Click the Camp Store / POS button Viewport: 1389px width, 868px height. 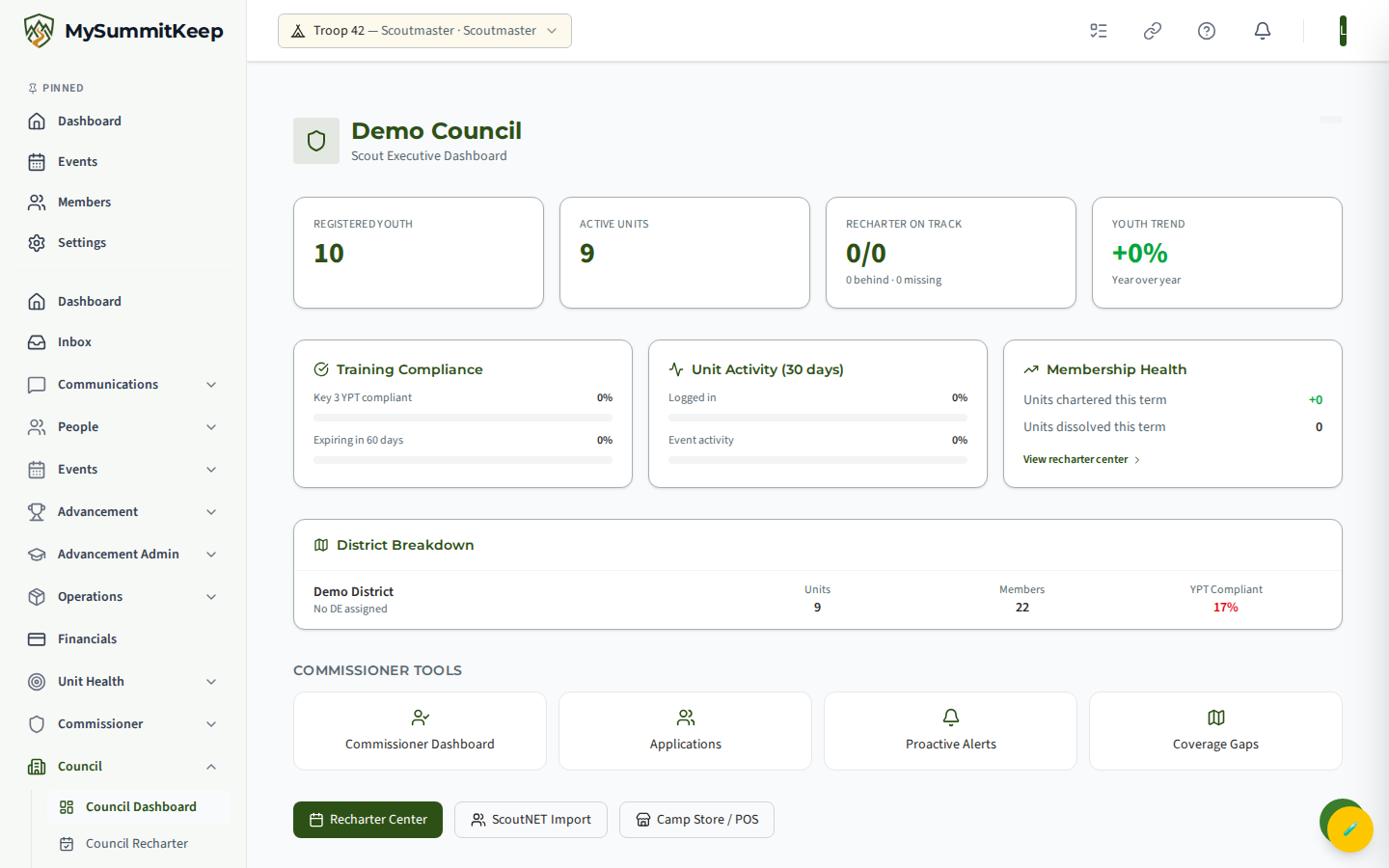[x=696, y=820]
